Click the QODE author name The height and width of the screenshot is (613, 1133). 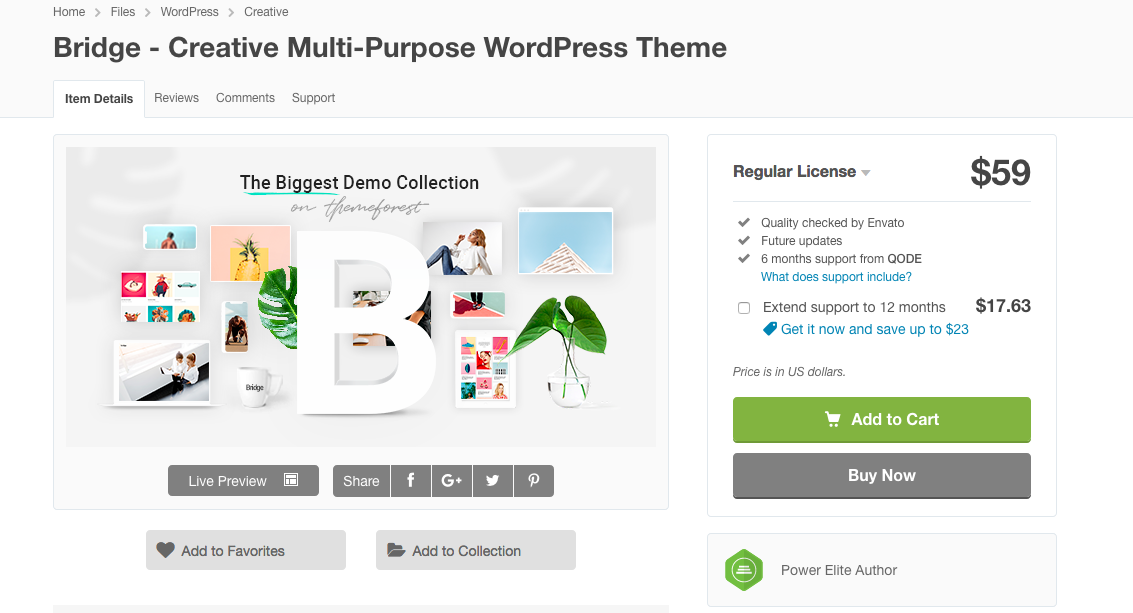click(904, 259)
